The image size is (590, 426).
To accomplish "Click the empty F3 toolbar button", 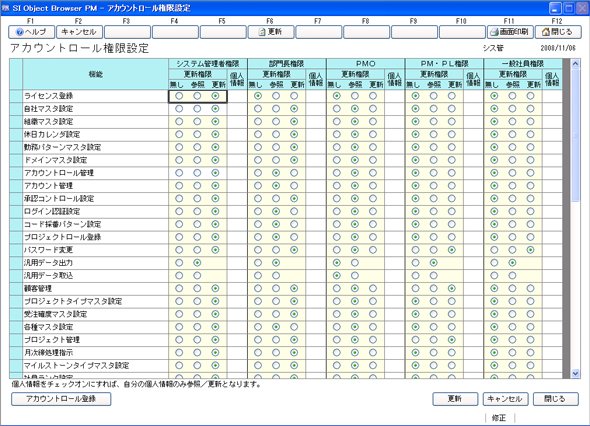I will 127,32.
